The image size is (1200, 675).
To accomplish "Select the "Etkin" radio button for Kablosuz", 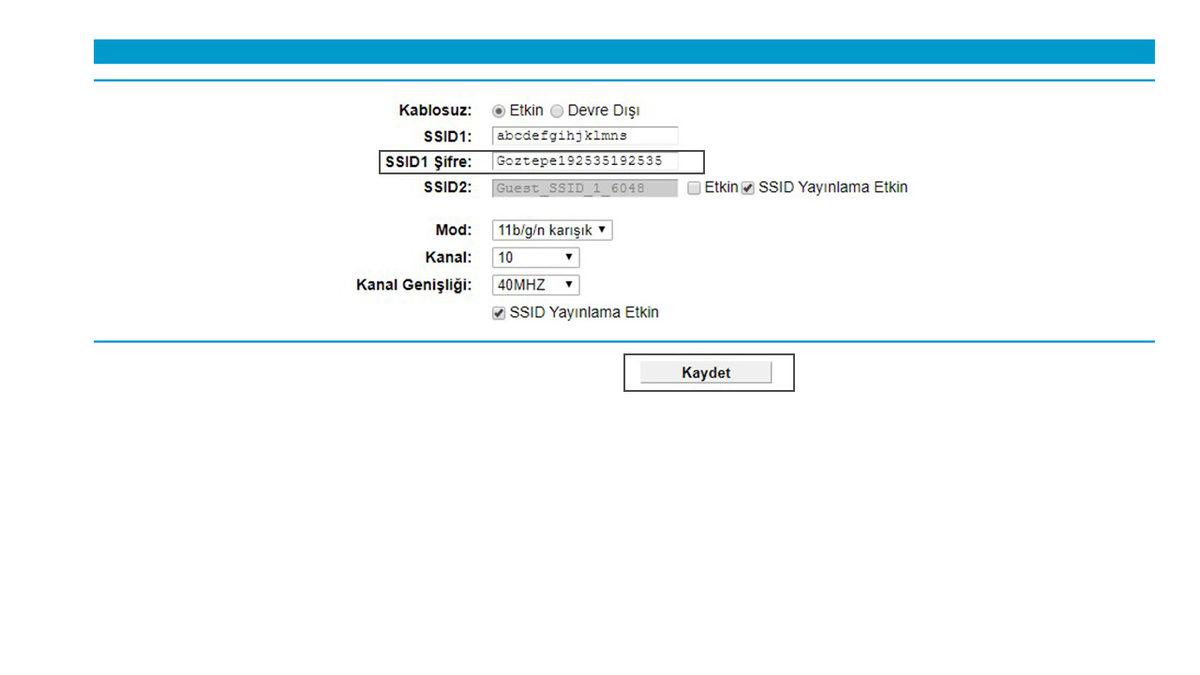I will (499, 110).
